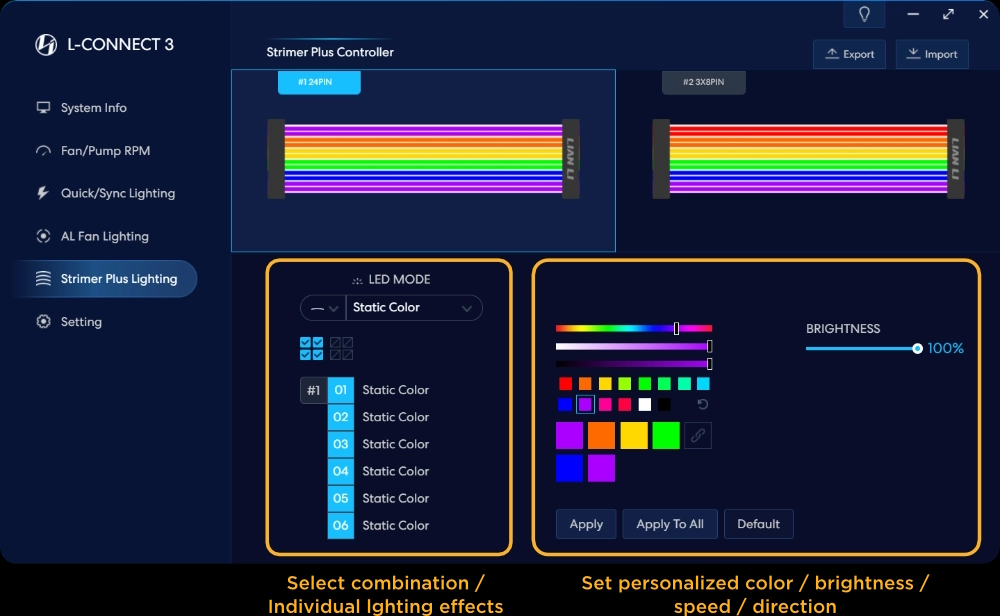Toggle the enlarge window arrow icon

tap(948, 14)
